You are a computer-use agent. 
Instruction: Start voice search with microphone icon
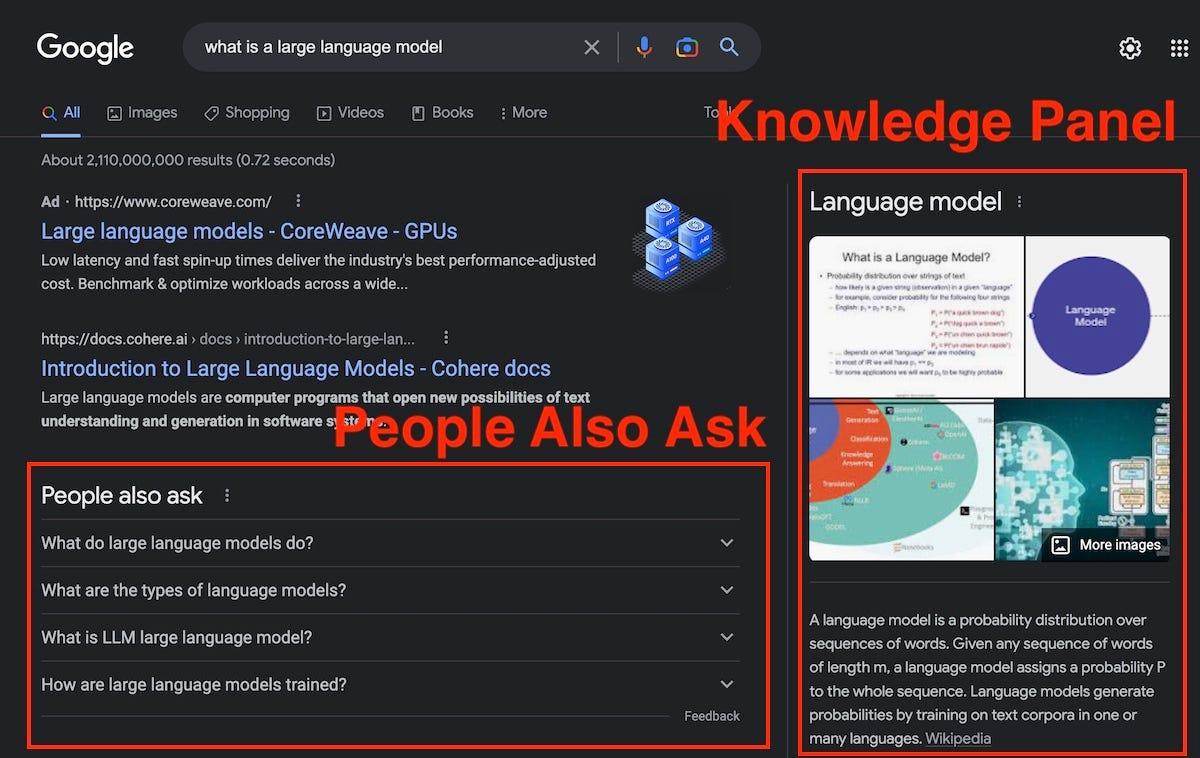[x=645, y=47]
